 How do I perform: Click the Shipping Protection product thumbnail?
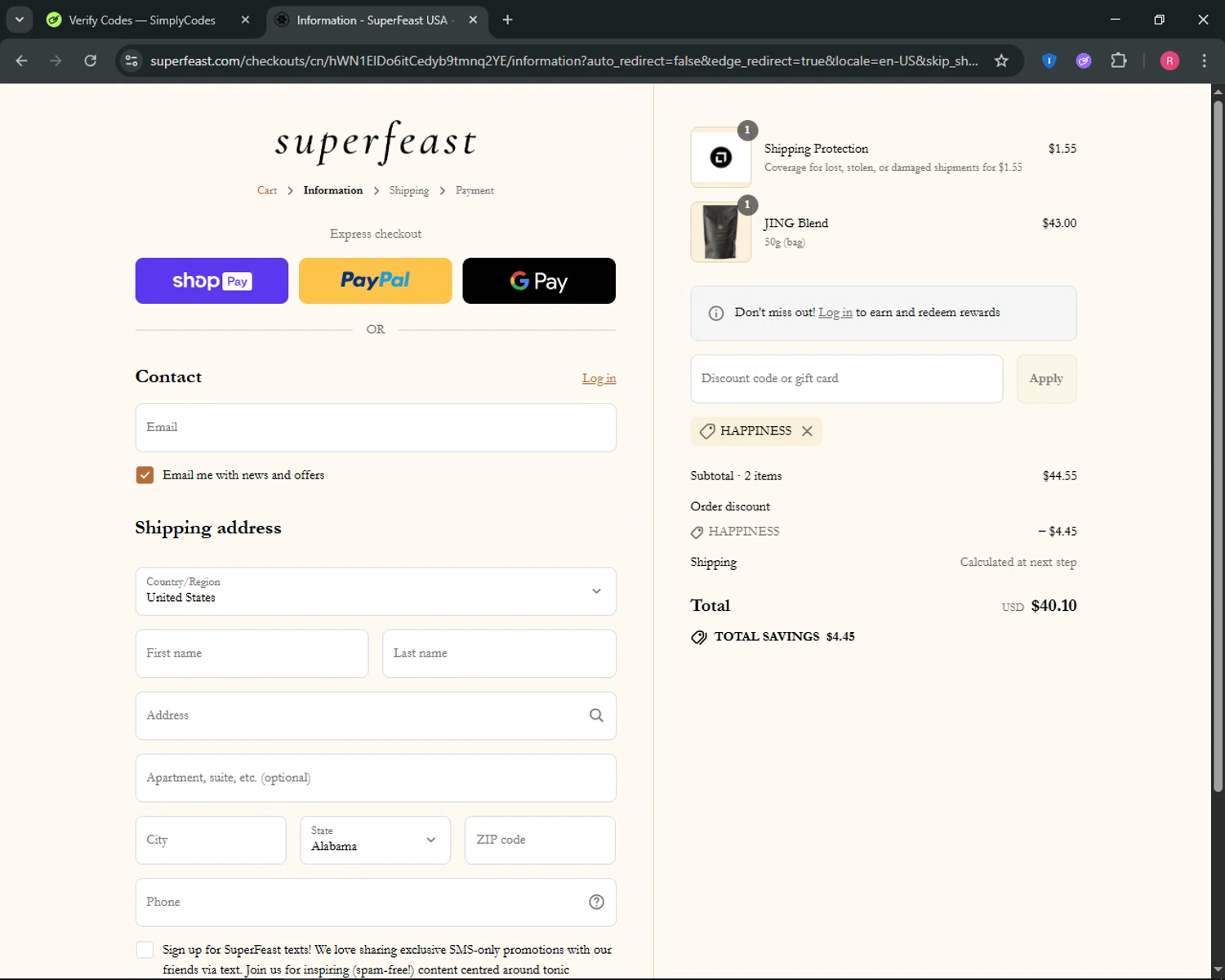coord(721,158)
